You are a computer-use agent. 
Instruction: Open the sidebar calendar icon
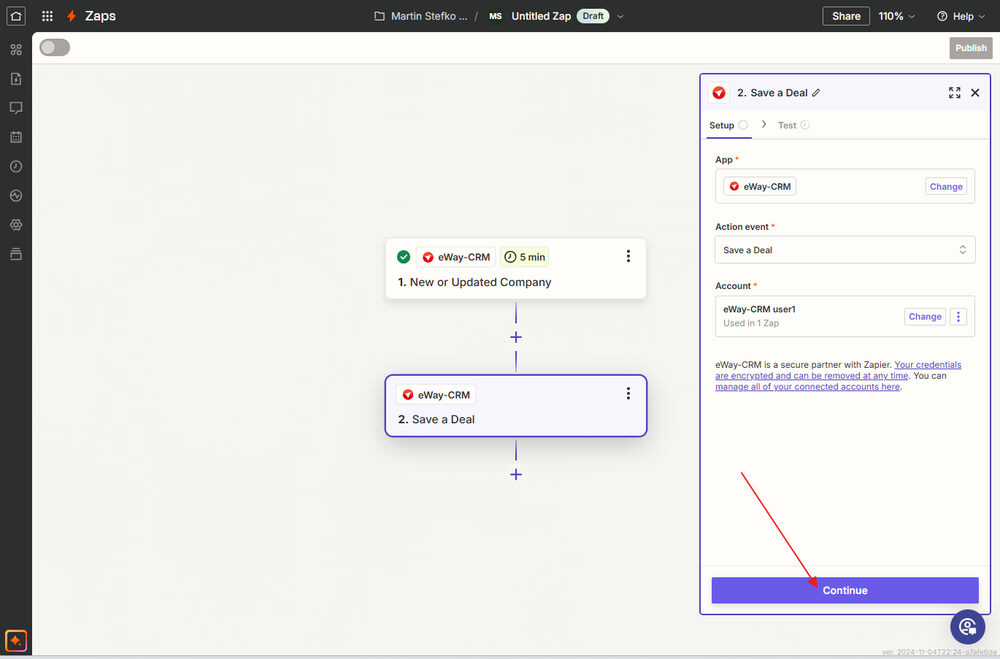(x=16, y=137)
